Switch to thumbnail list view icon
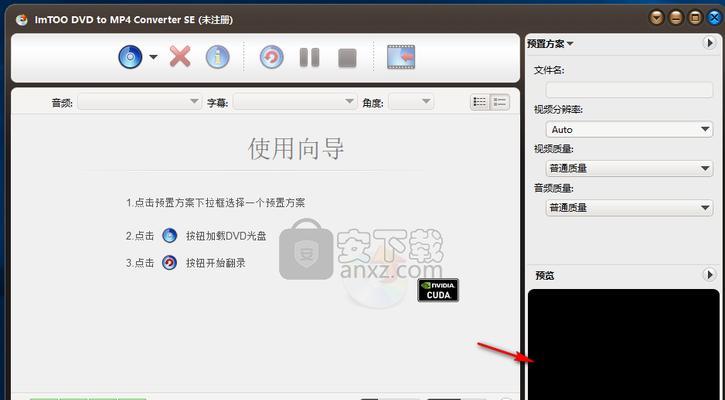This screenshot has width=725, height=400. (500, 102)
